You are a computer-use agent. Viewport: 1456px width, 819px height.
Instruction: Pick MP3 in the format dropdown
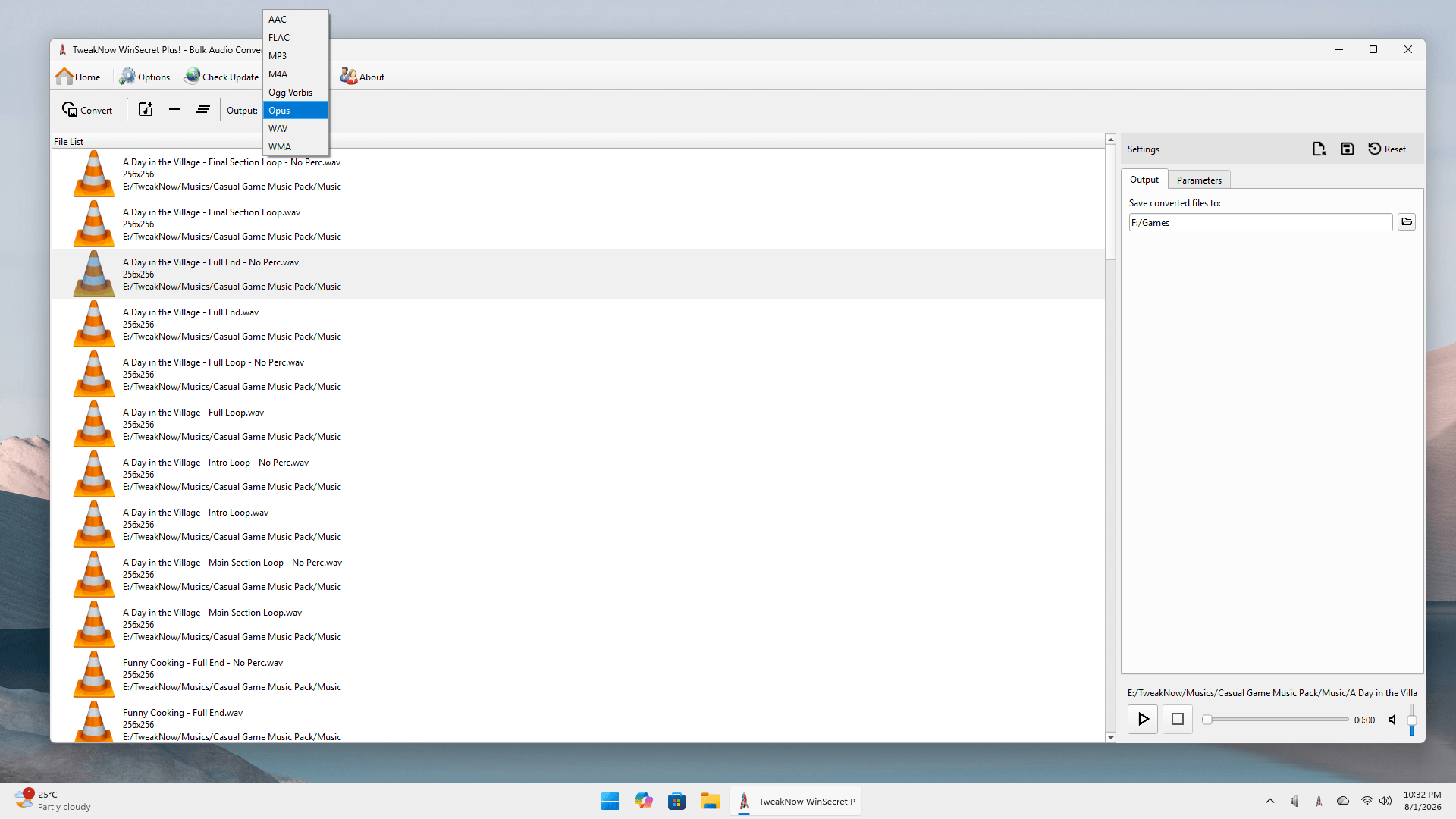(296, 56)
